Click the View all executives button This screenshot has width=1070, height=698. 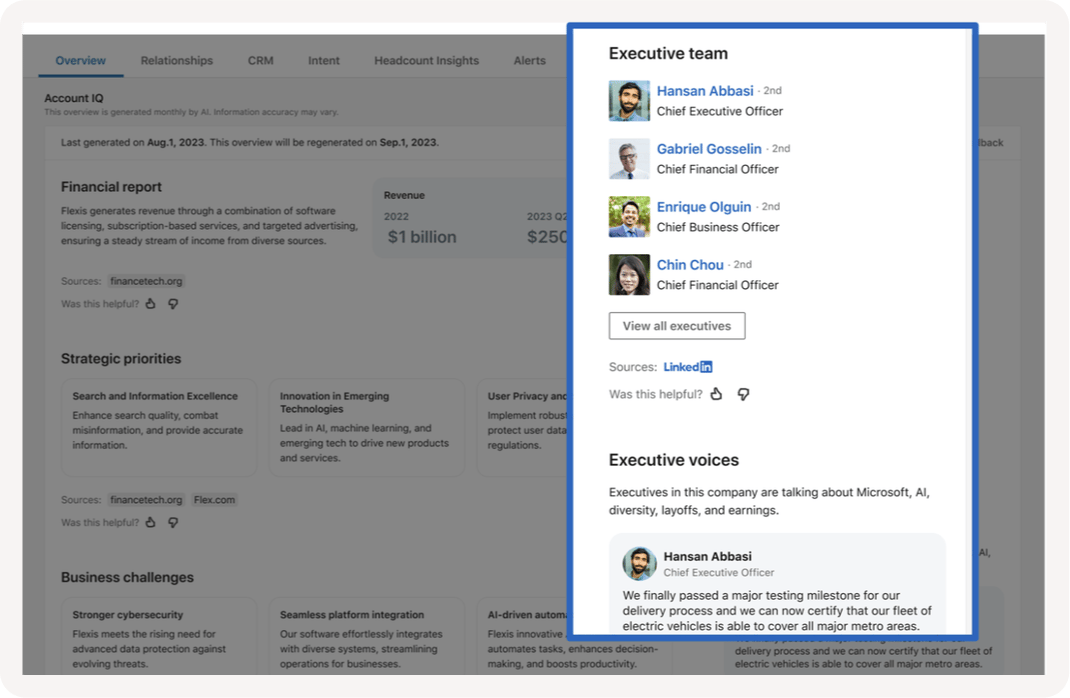point(677,326)
